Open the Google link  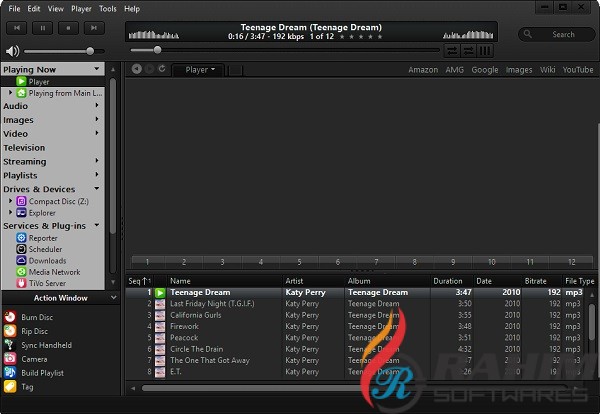coord(484,70)
